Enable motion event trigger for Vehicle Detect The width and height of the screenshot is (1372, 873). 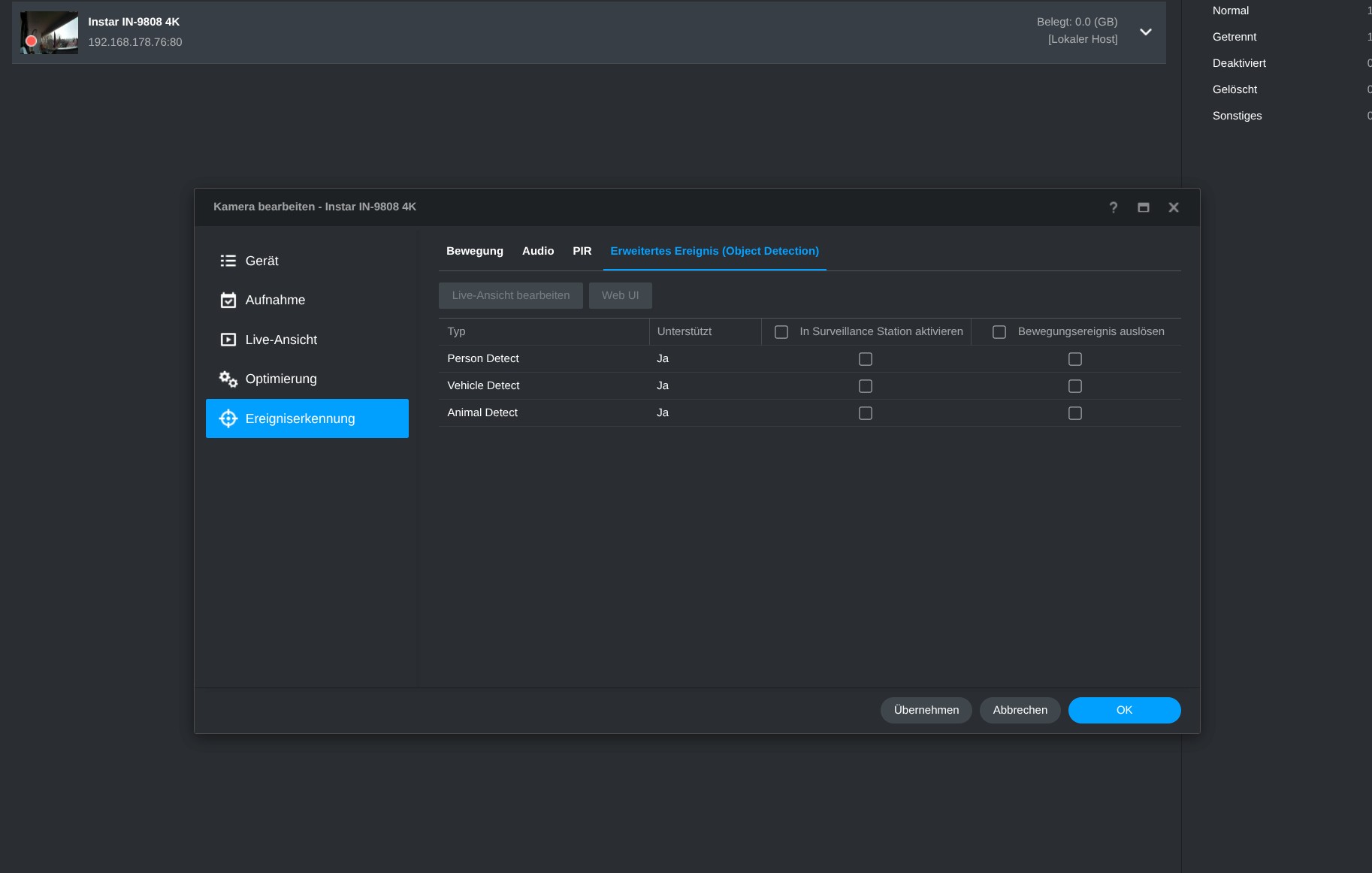coord(1075,386)
